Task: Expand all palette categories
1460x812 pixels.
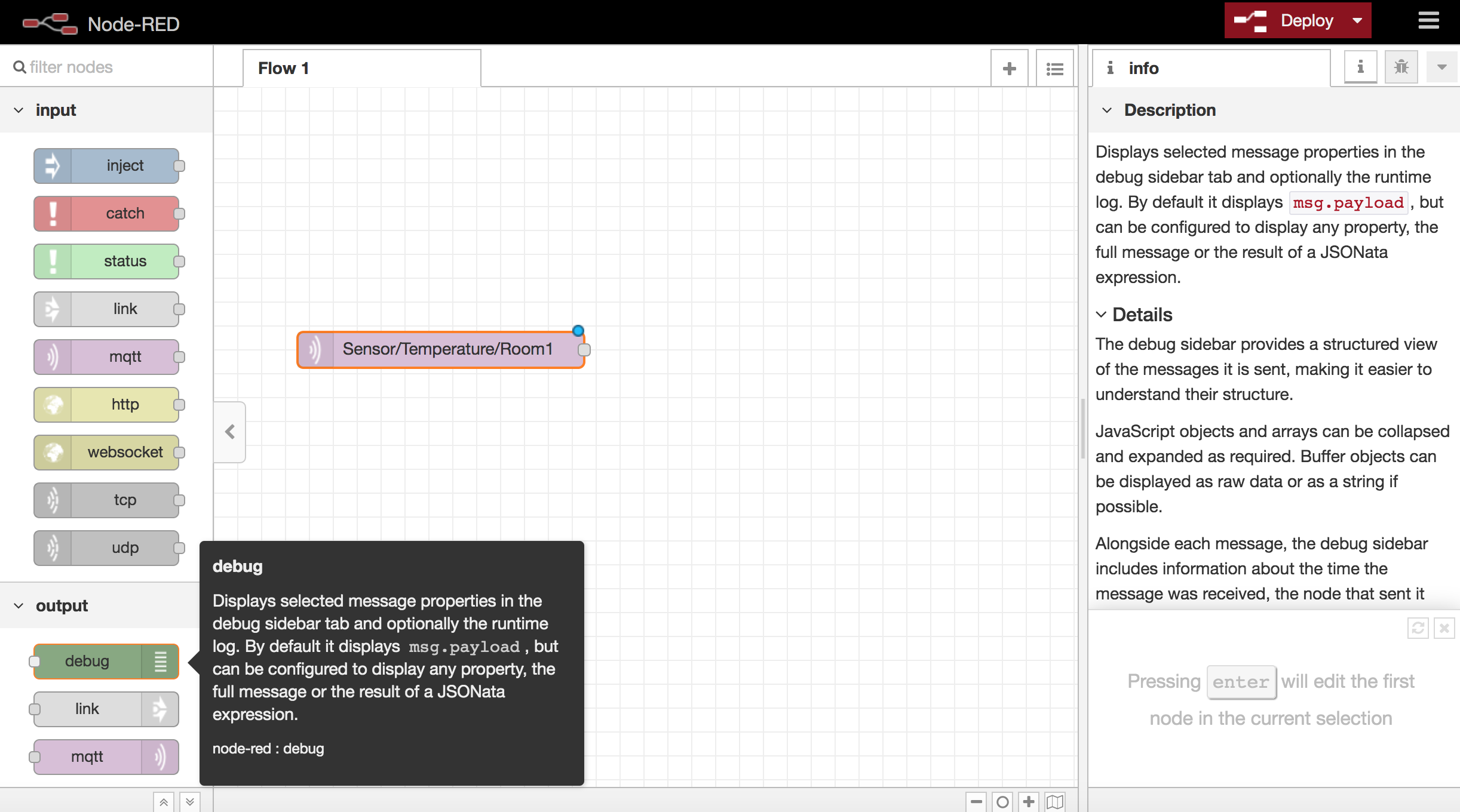Action: click(x=189, y=802)
